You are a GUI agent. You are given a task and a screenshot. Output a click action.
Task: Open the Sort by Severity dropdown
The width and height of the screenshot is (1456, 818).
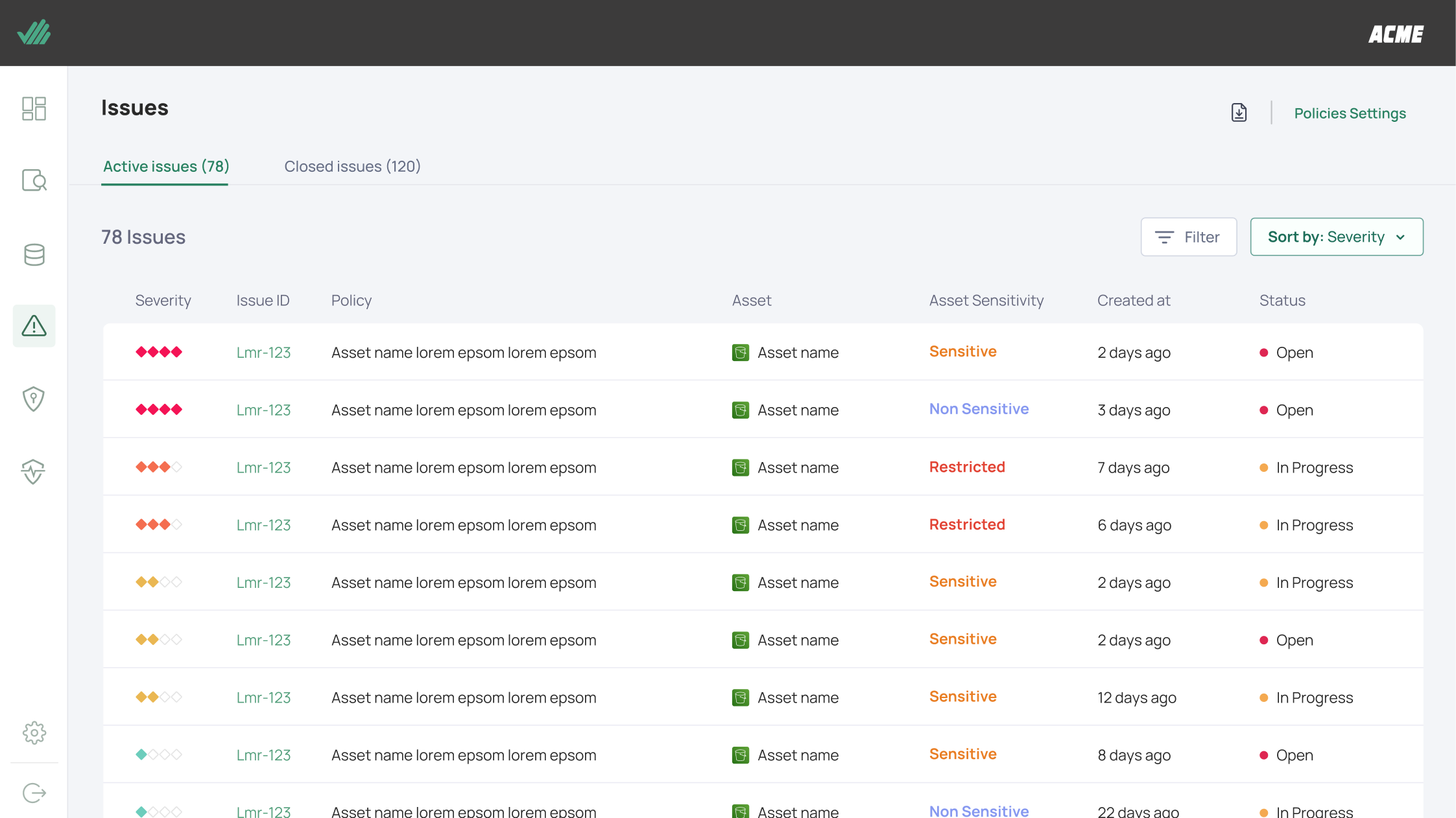1337,237
